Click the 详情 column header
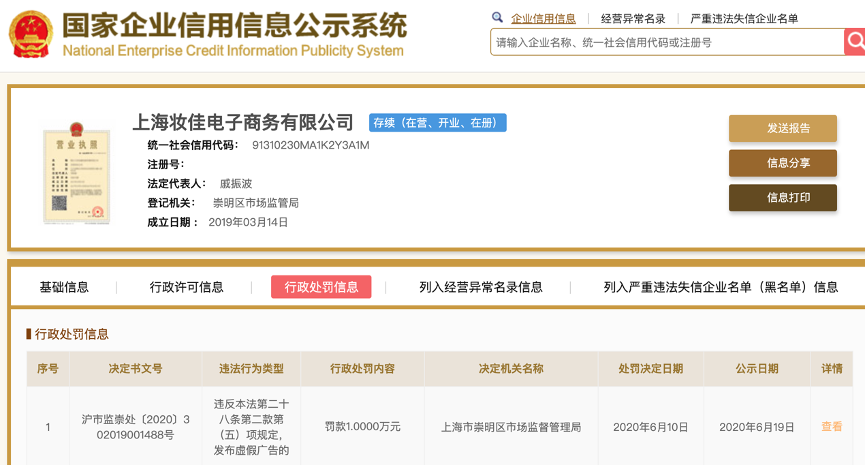The width and height of the screenshot is (866, 466). click(x=832, y=368)
